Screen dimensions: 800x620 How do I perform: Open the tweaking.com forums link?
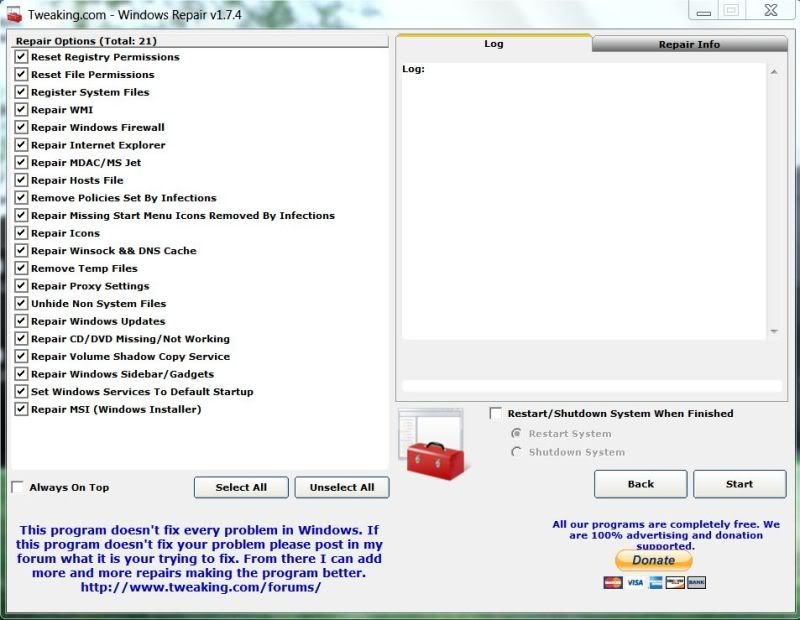coord(201,587)
